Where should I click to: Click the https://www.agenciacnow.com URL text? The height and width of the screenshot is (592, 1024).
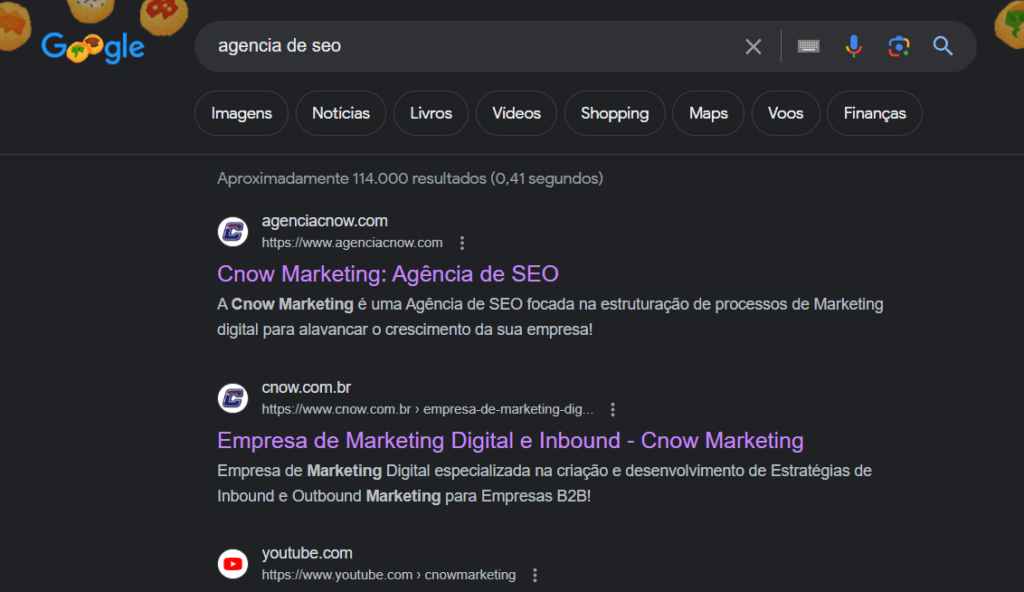[352, 242]
